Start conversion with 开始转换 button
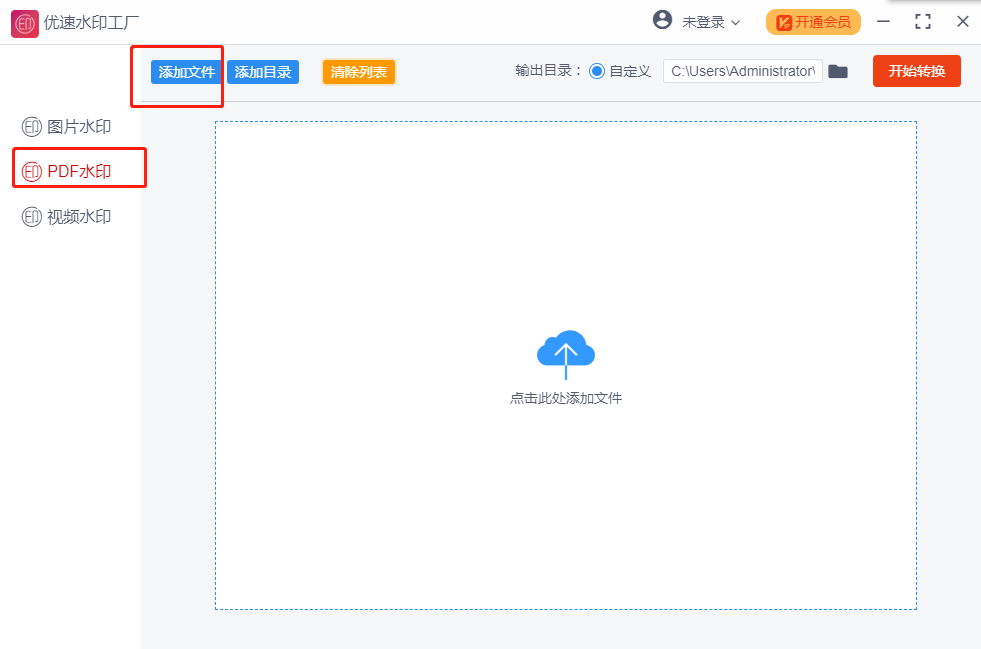 917,71
